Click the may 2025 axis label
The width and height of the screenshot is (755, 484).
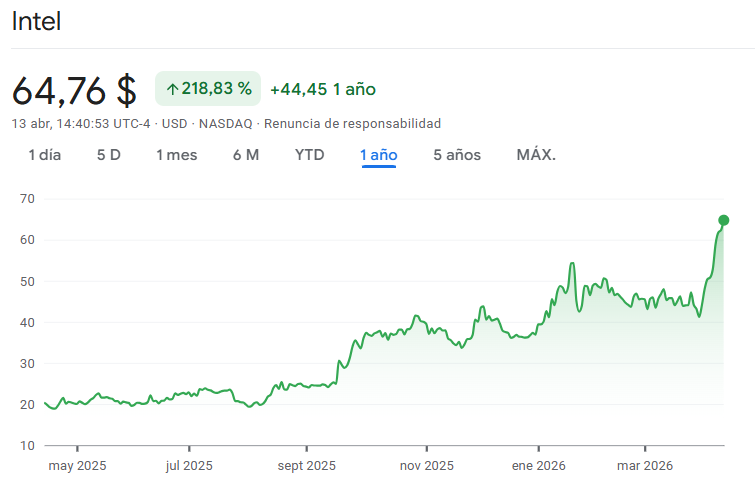(77, 466)
